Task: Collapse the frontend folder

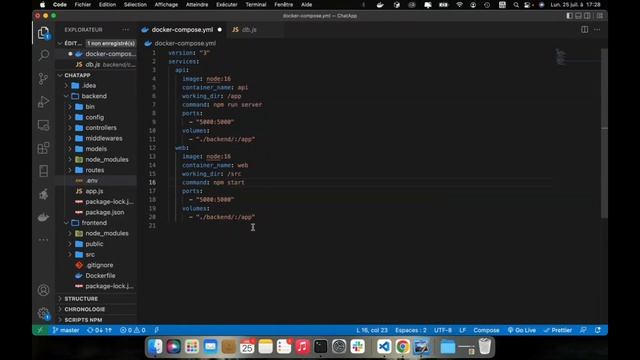Action: pos(67,223)
